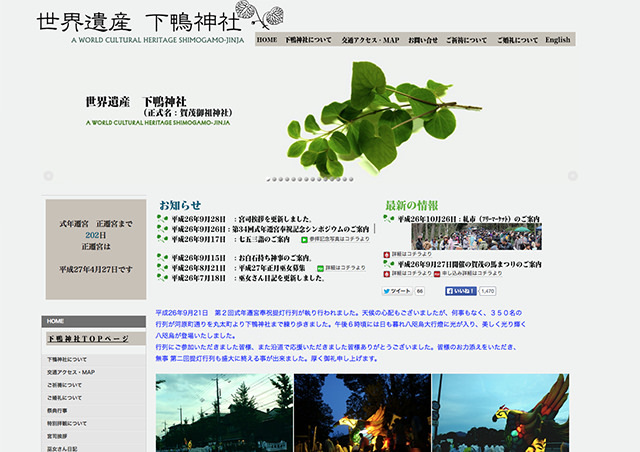
Task: Go to next slide with right arrow
Action: click(x=573, y=176)
